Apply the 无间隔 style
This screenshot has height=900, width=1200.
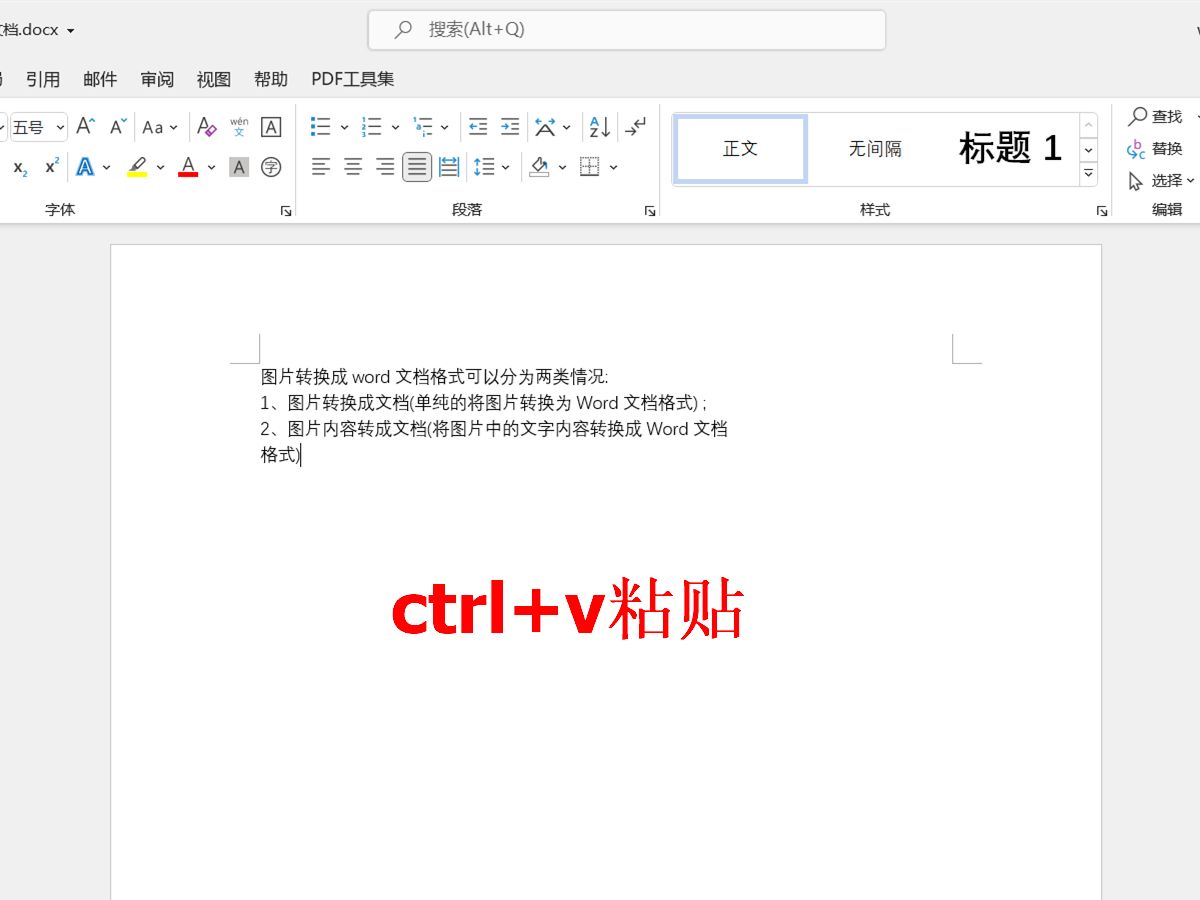pyautogui.click(x=874, y=148)
